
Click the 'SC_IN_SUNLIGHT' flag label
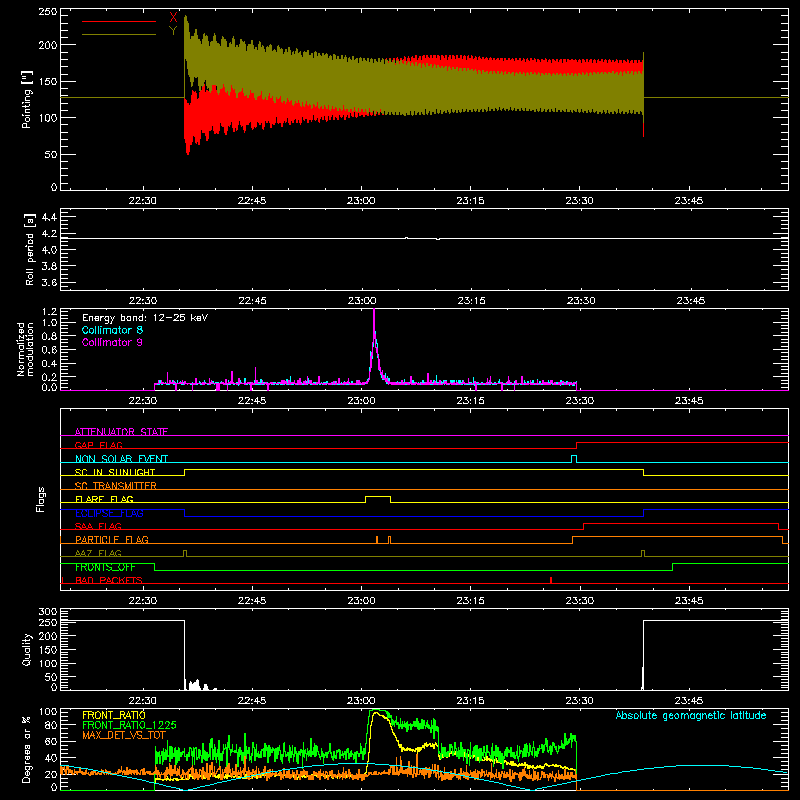pos(115,472)
